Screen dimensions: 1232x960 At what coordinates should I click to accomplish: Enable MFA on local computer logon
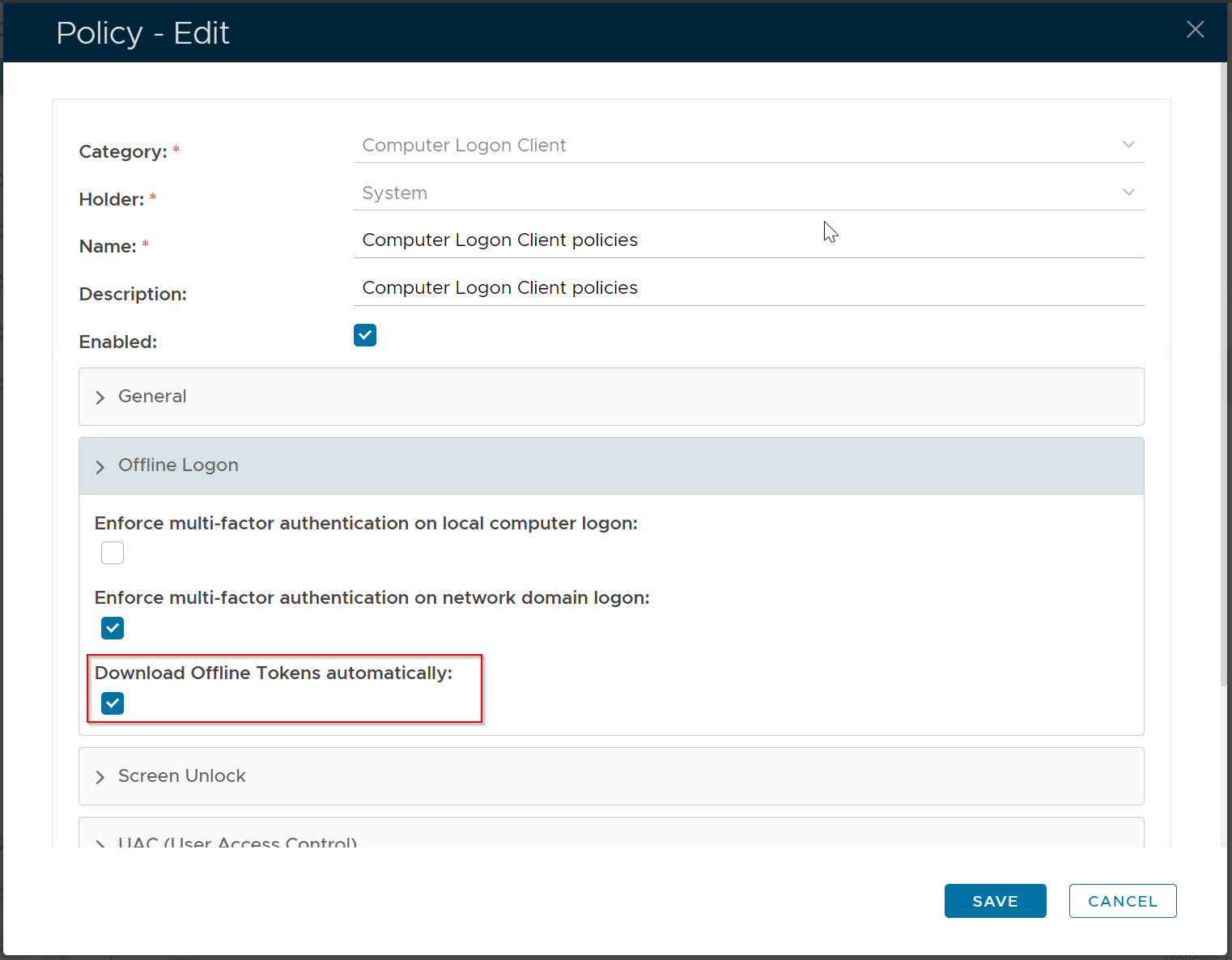tap(113, 553)
